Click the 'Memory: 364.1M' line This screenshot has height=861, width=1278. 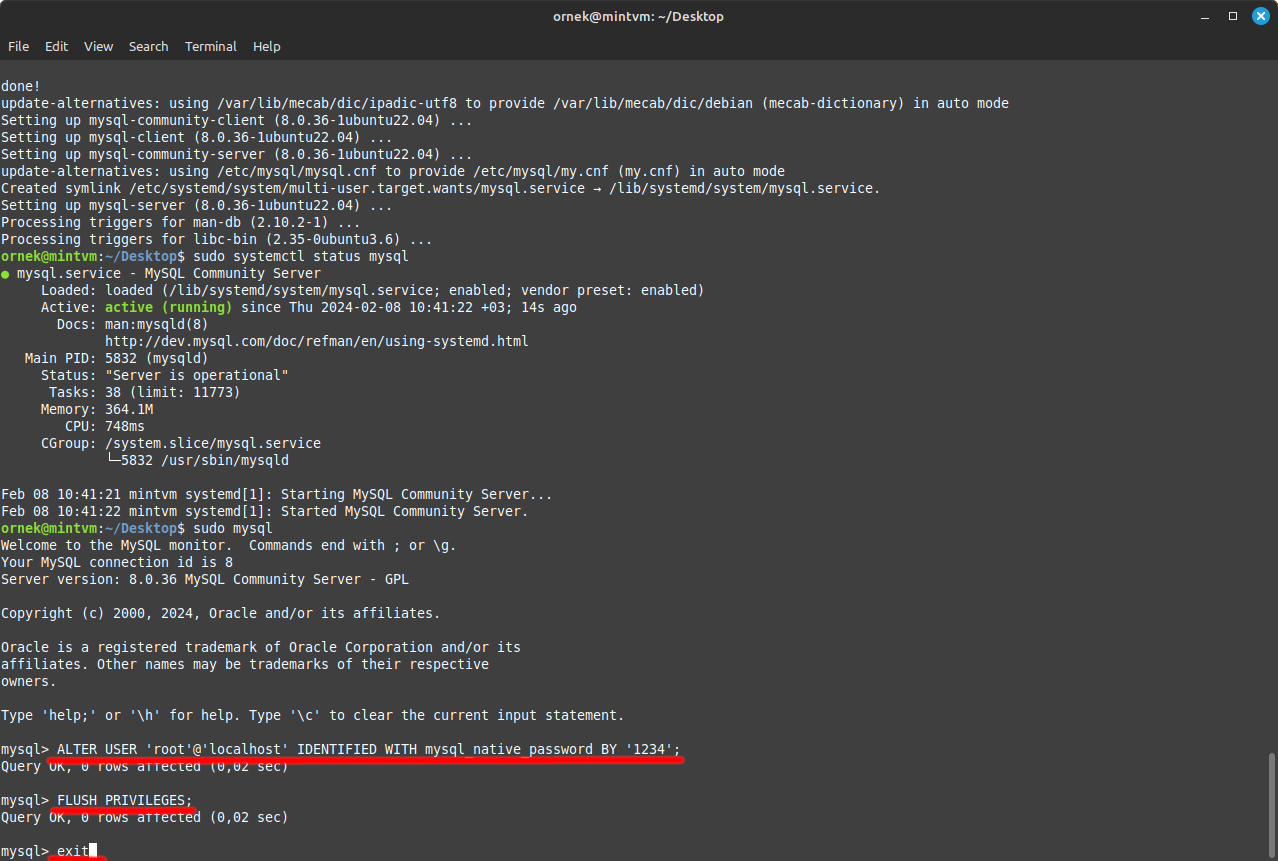tap(97, 409)
